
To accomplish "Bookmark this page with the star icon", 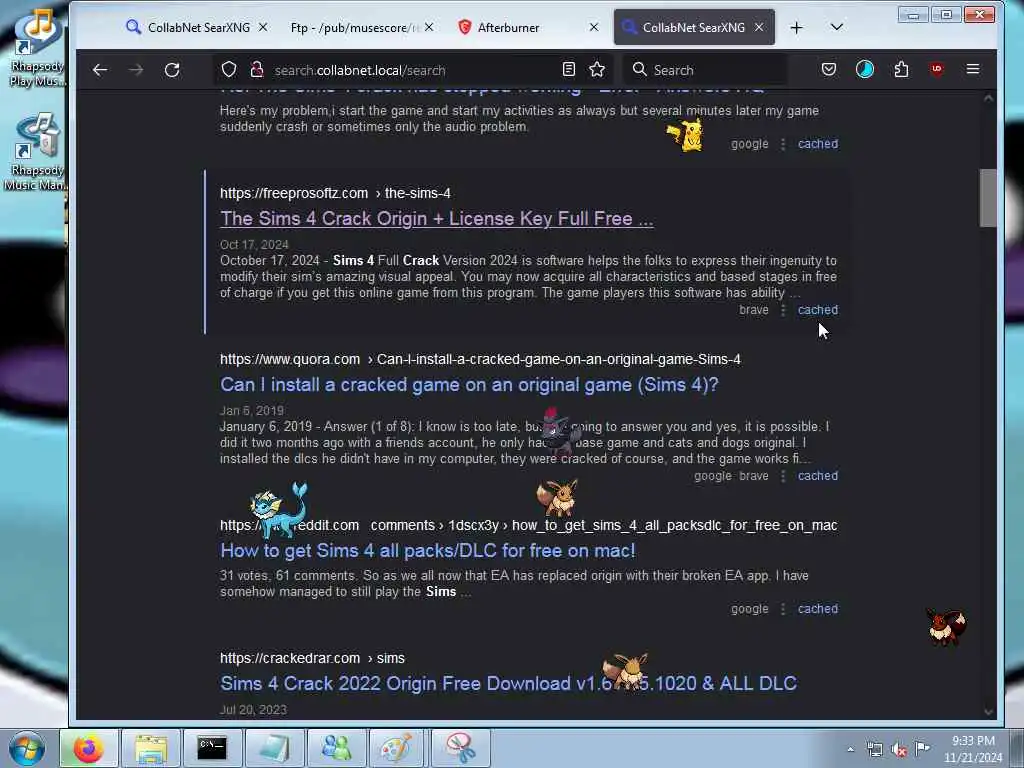I will (597, 69).
